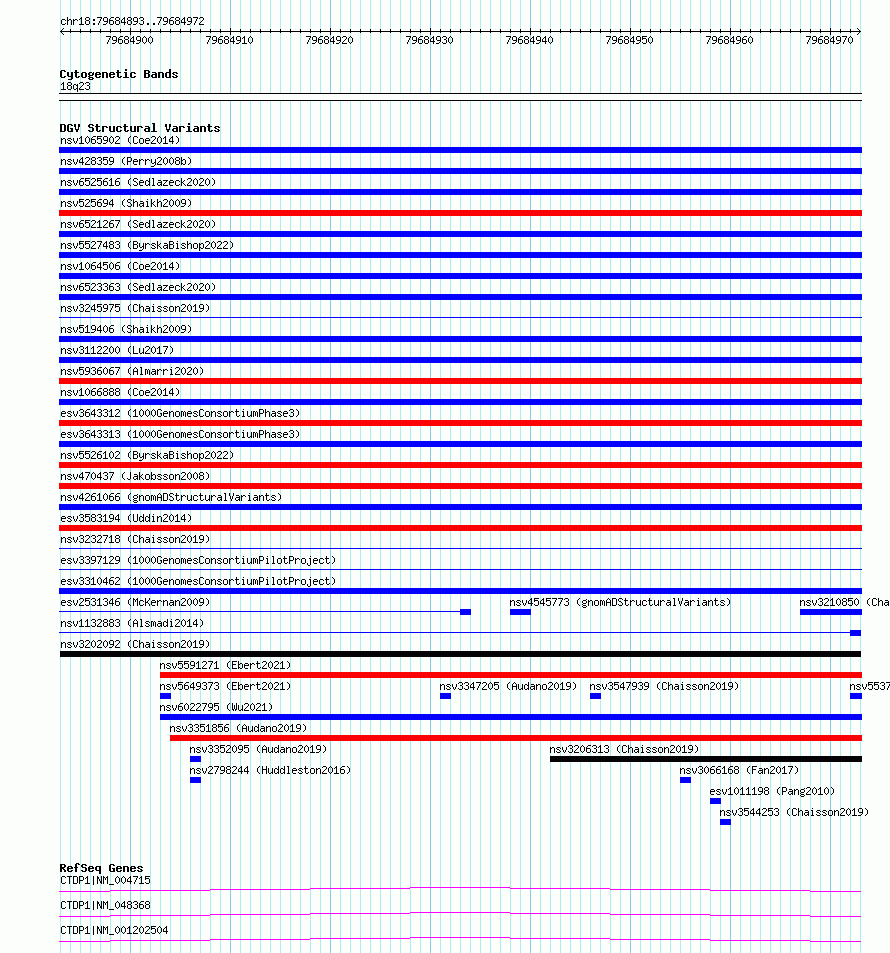Click esv3643312 (1000GenomesConsortiumPhase3) label
The image size is (890, 953).
coord(180,413)
